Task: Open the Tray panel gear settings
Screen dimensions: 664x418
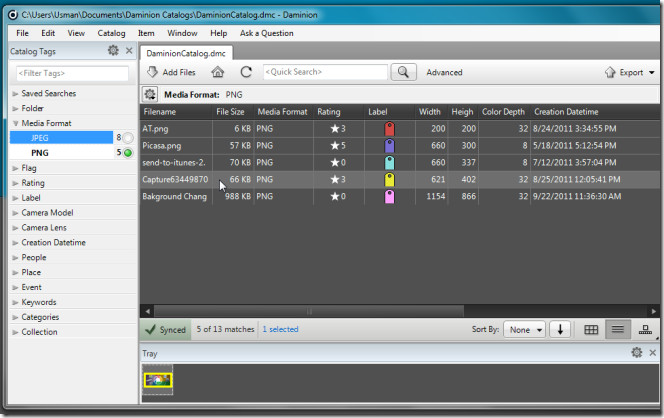Action: point(636,353)
